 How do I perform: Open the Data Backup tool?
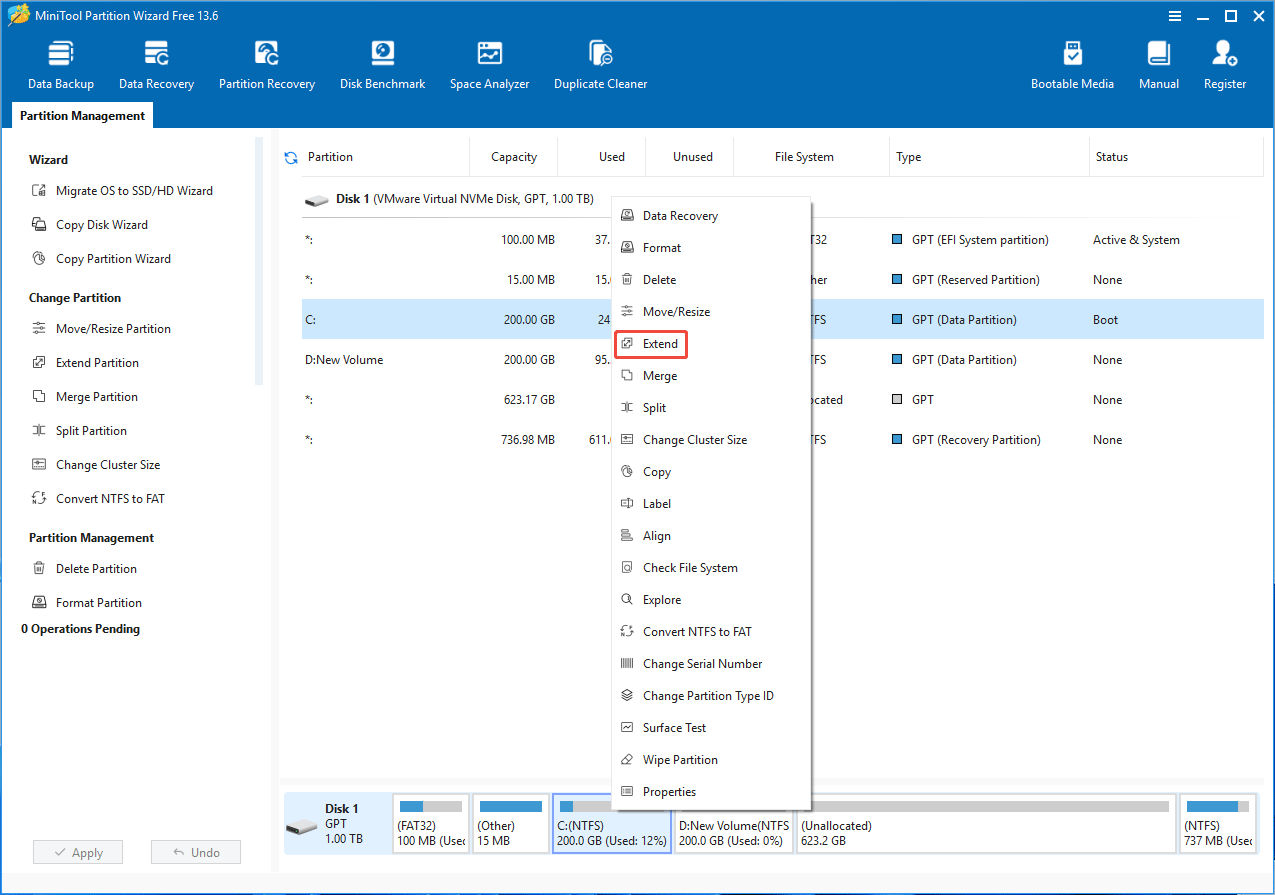pos(61,65)
